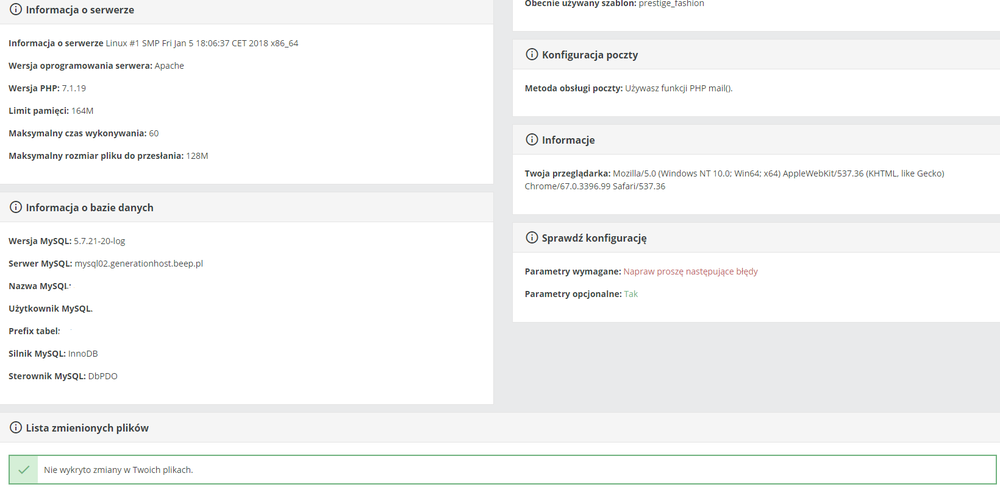This screenshot has width=1000, height=504.
Task: Click the browser user agent string text
Action: 734,180
